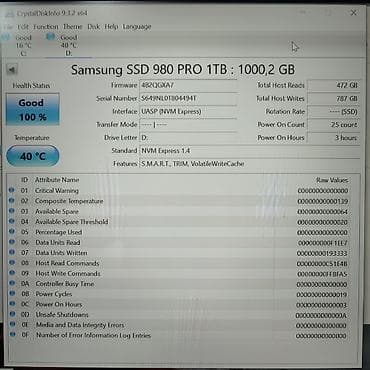Click the Interface UASP (NVM Express) field
Viewport: 370px width, 370px height.
click(x=188, y=111)
